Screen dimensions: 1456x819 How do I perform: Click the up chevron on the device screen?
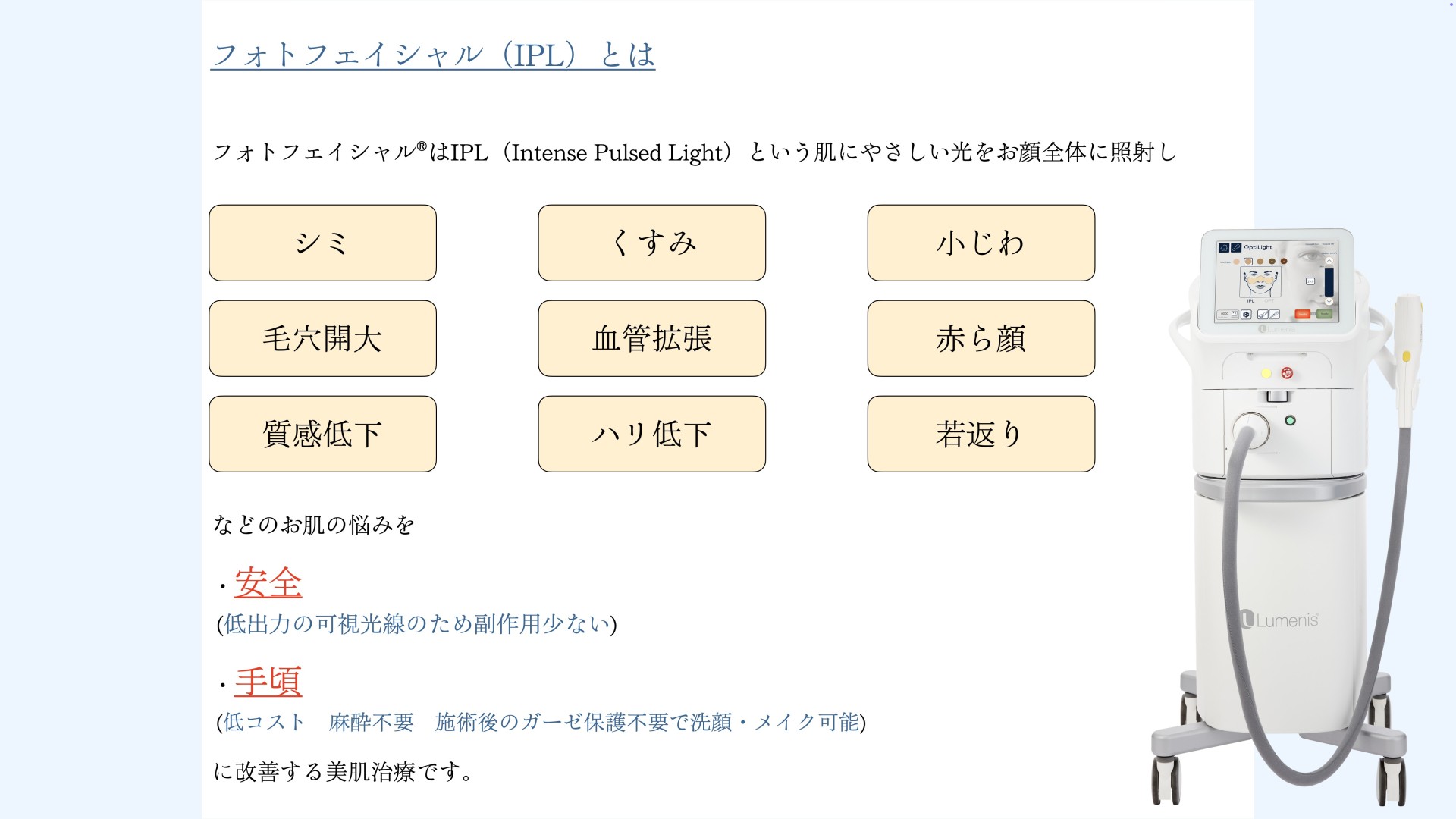pos(1329,262)
